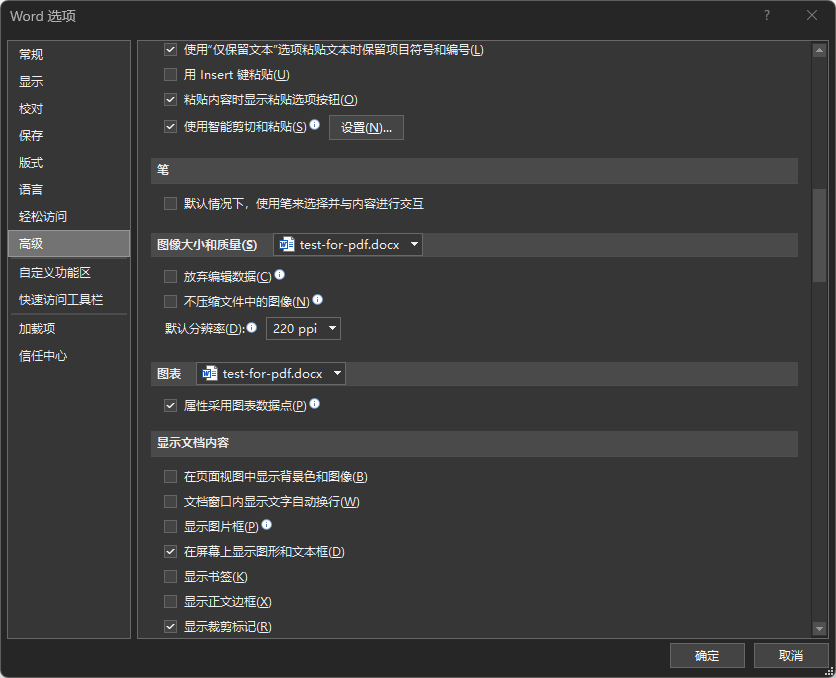Screen dimensions: 836x678
Task: Open 图像大小和质量 document dropdown
Action: point(348,245)
